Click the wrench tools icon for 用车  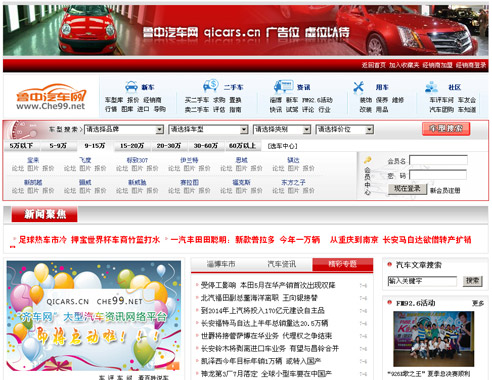(358, 87)
